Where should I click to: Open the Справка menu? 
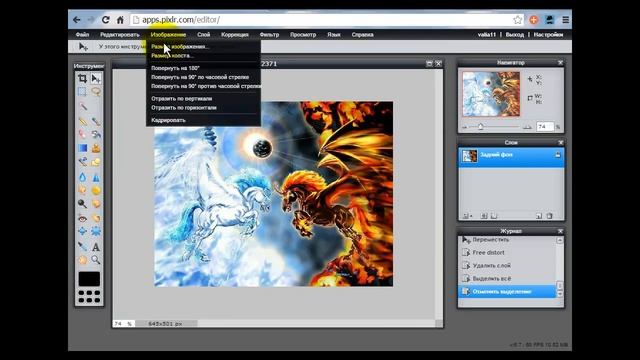[362, 35]
